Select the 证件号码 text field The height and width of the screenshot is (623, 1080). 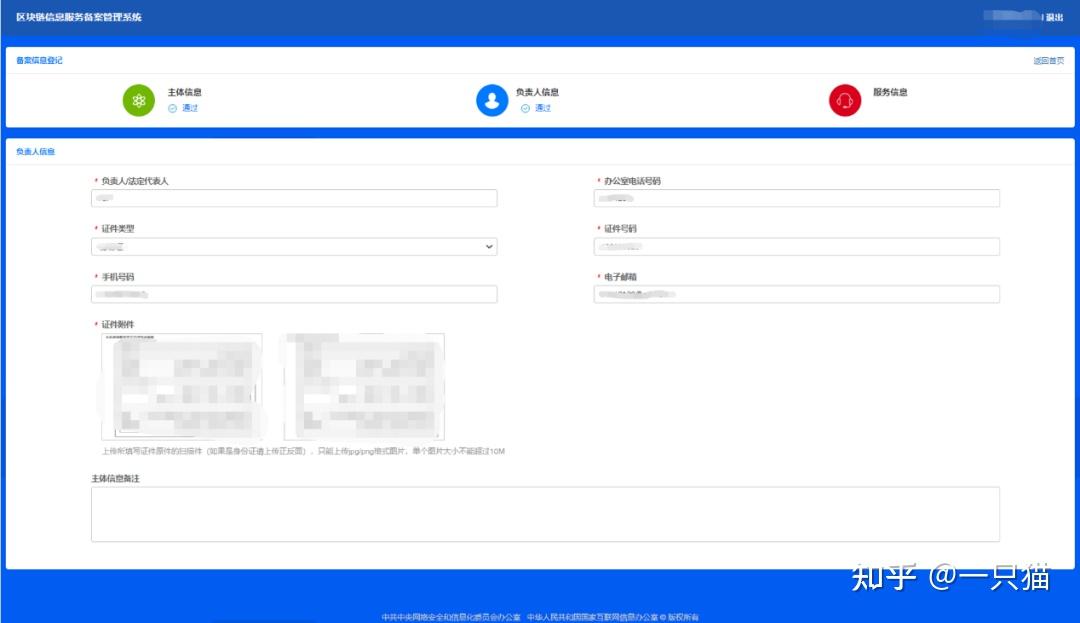(797, 246)
